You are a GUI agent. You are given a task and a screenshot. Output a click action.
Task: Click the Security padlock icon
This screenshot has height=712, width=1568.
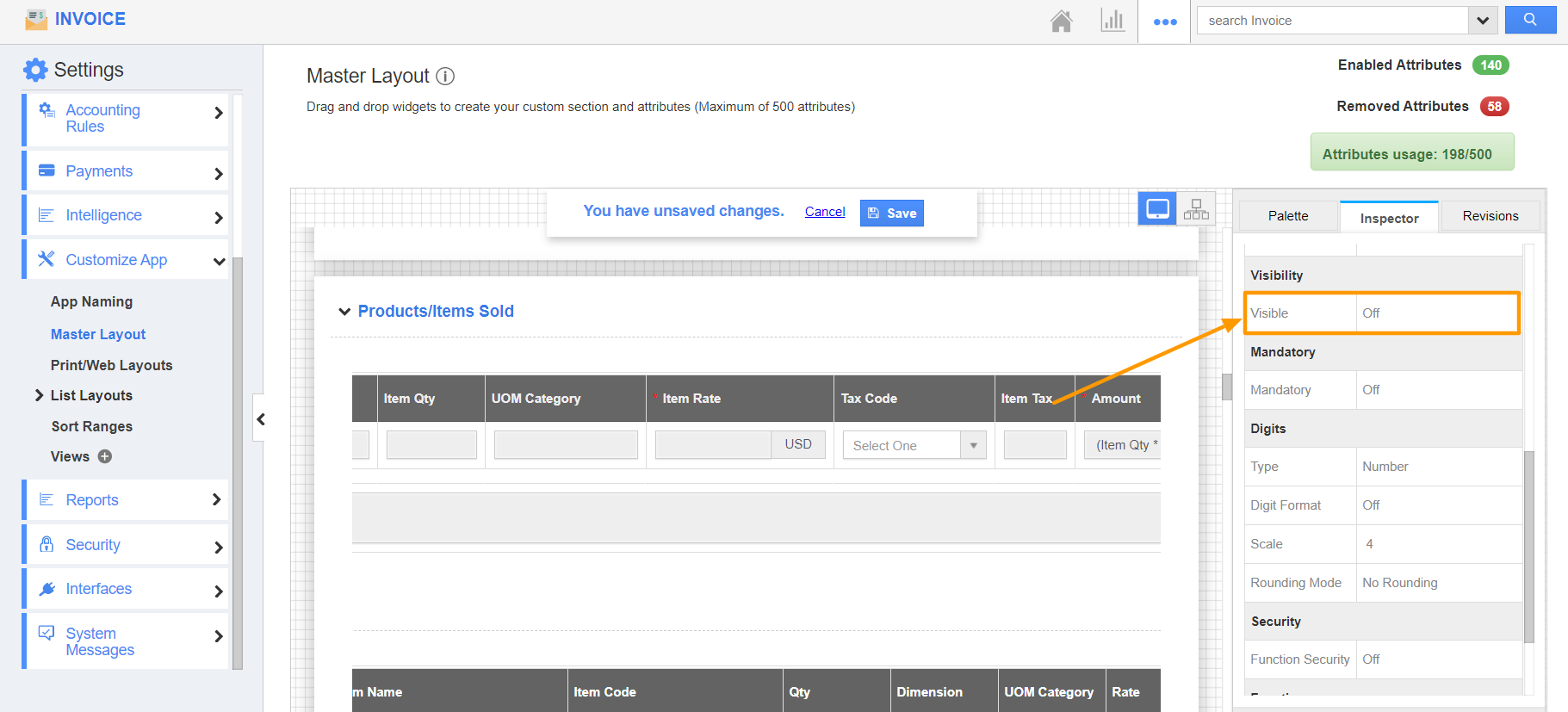click(46, 544)
